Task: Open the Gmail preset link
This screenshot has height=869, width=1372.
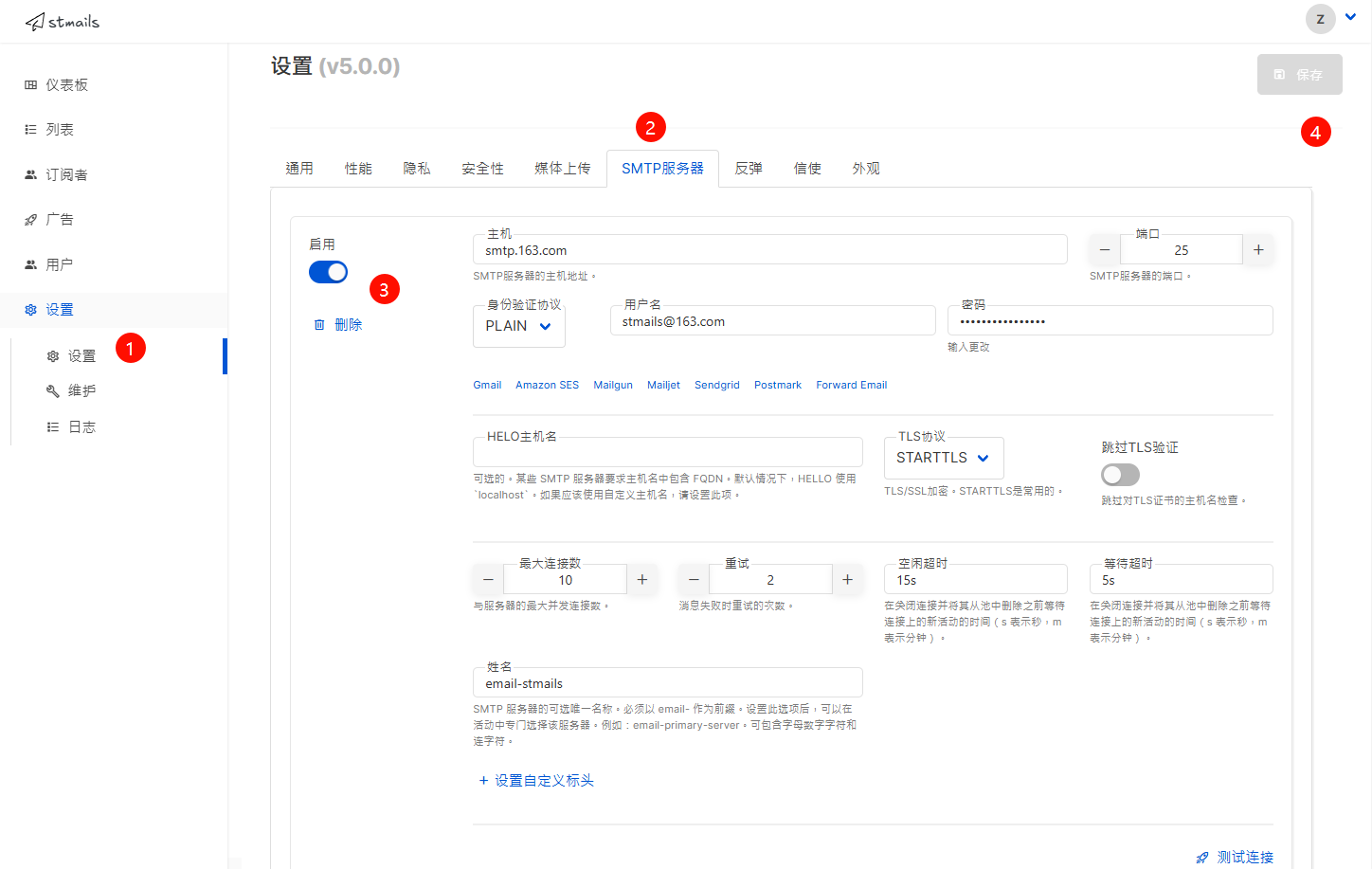Action: click(x=487, y=385)
